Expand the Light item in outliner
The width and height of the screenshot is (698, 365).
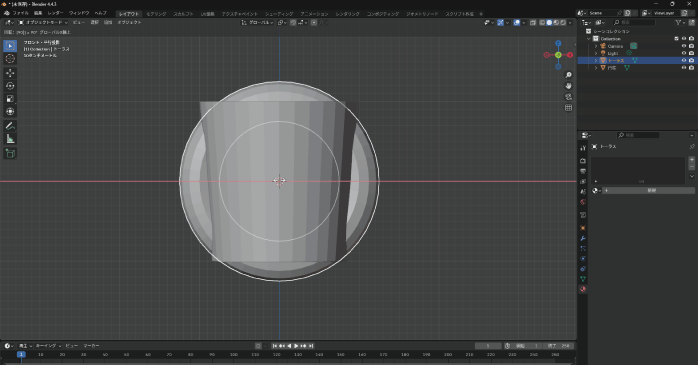[596, 53]
